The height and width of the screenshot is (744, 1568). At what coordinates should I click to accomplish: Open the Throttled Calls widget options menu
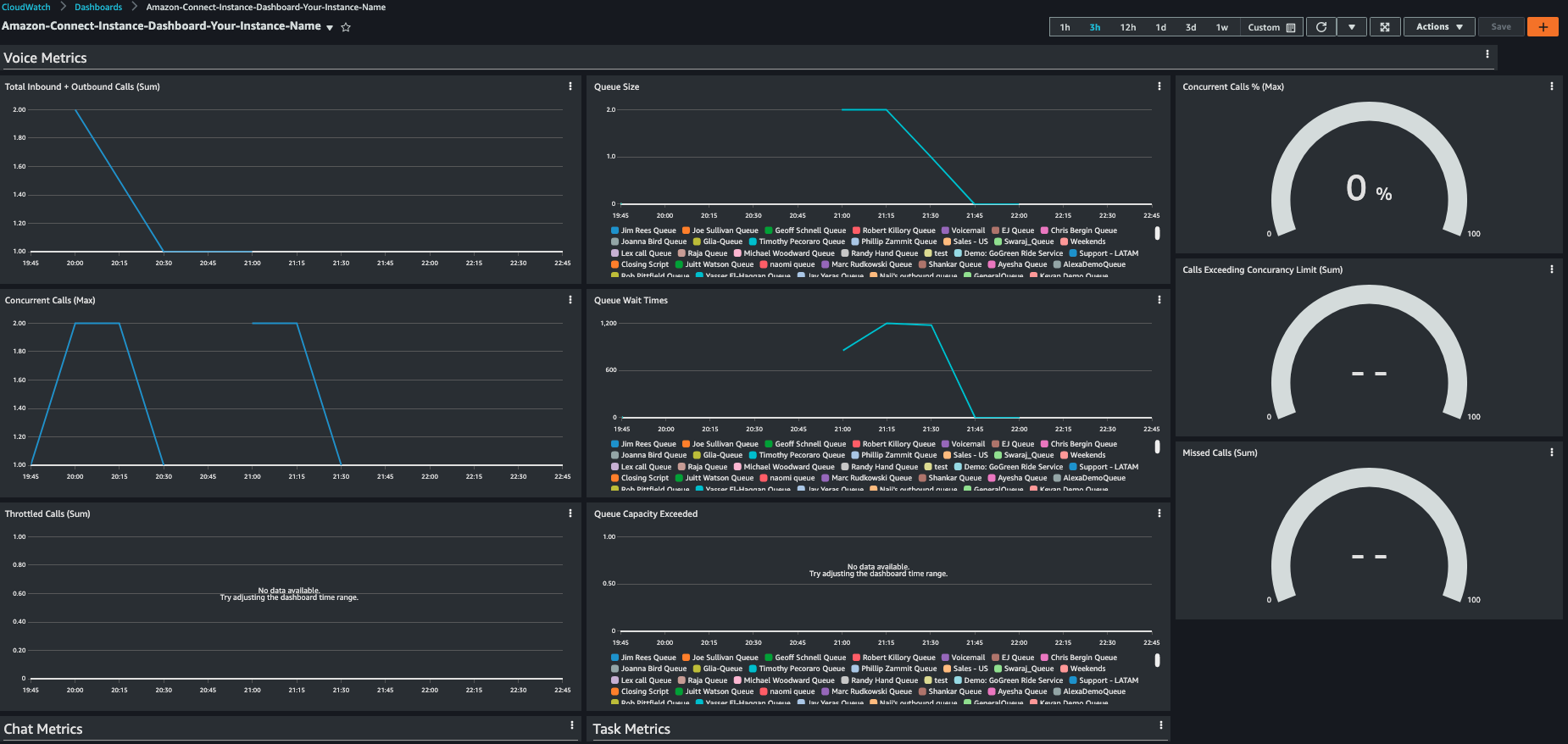(570, 514)
